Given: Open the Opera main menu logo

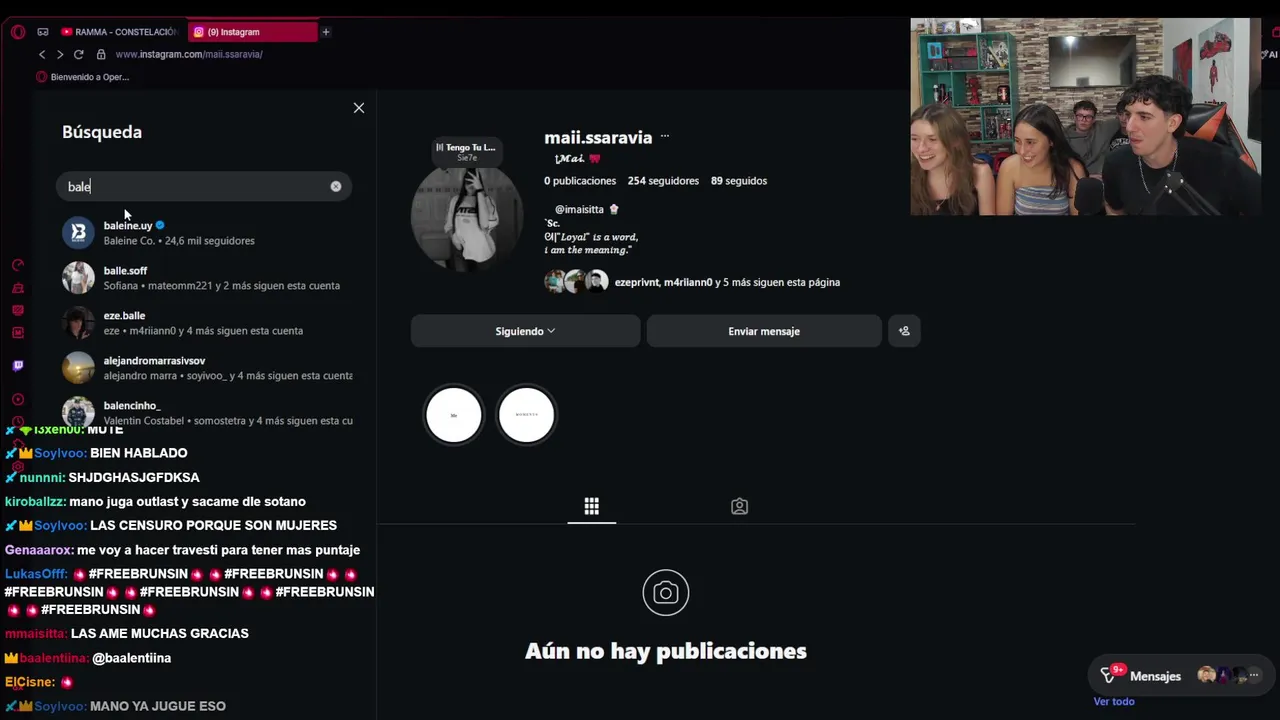Looking at the screenshot, I should coord(18,32).
